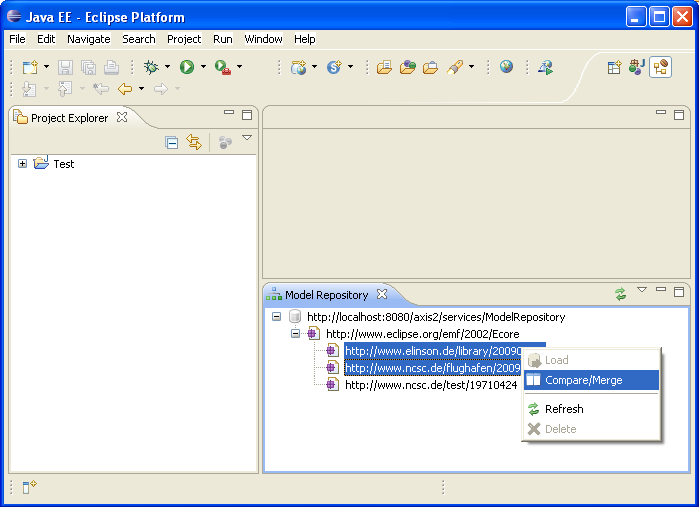Select the Test project in Project Explorer
Screen dimensions: 699x507
point(64,164)
